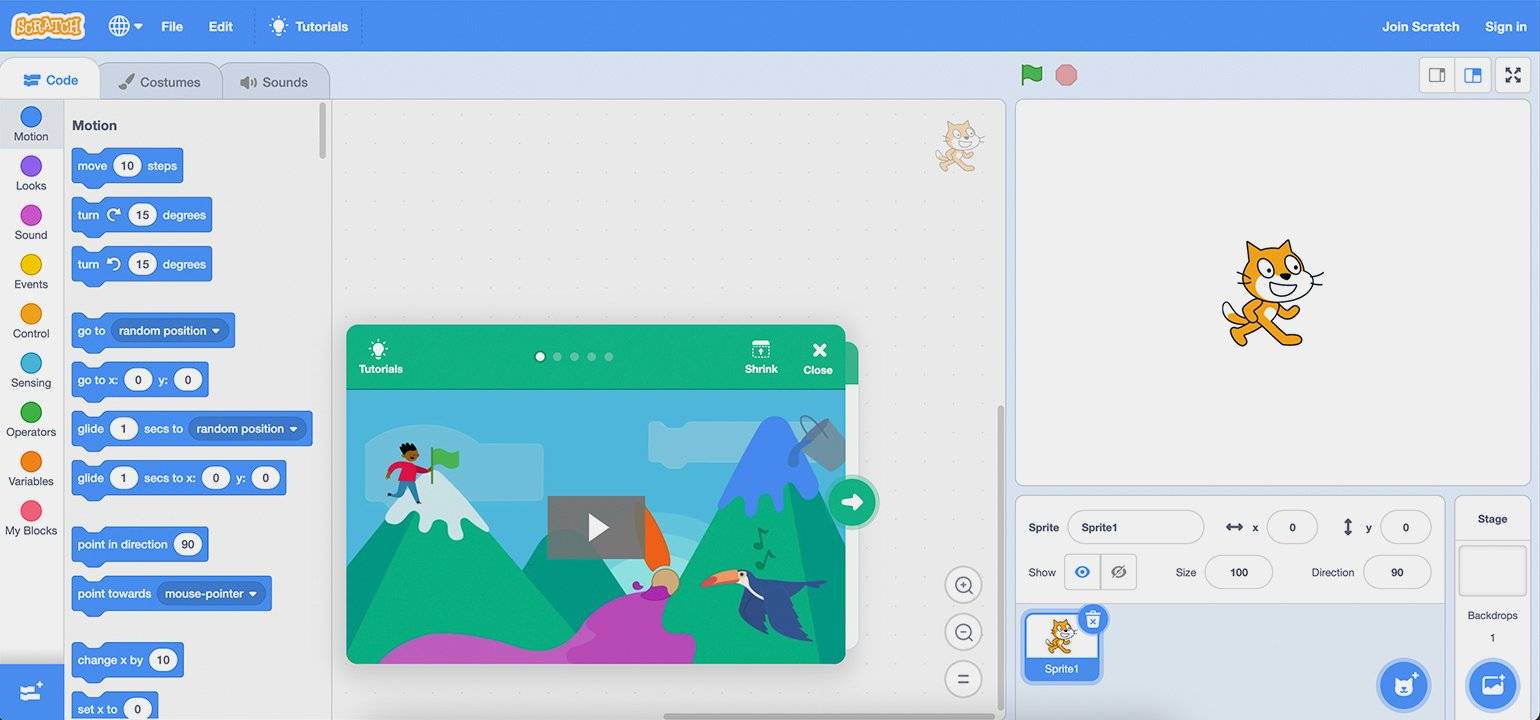Screen dimensions: 1540x720
Task: Open the language globe menu
Action: tap(125, 26)
